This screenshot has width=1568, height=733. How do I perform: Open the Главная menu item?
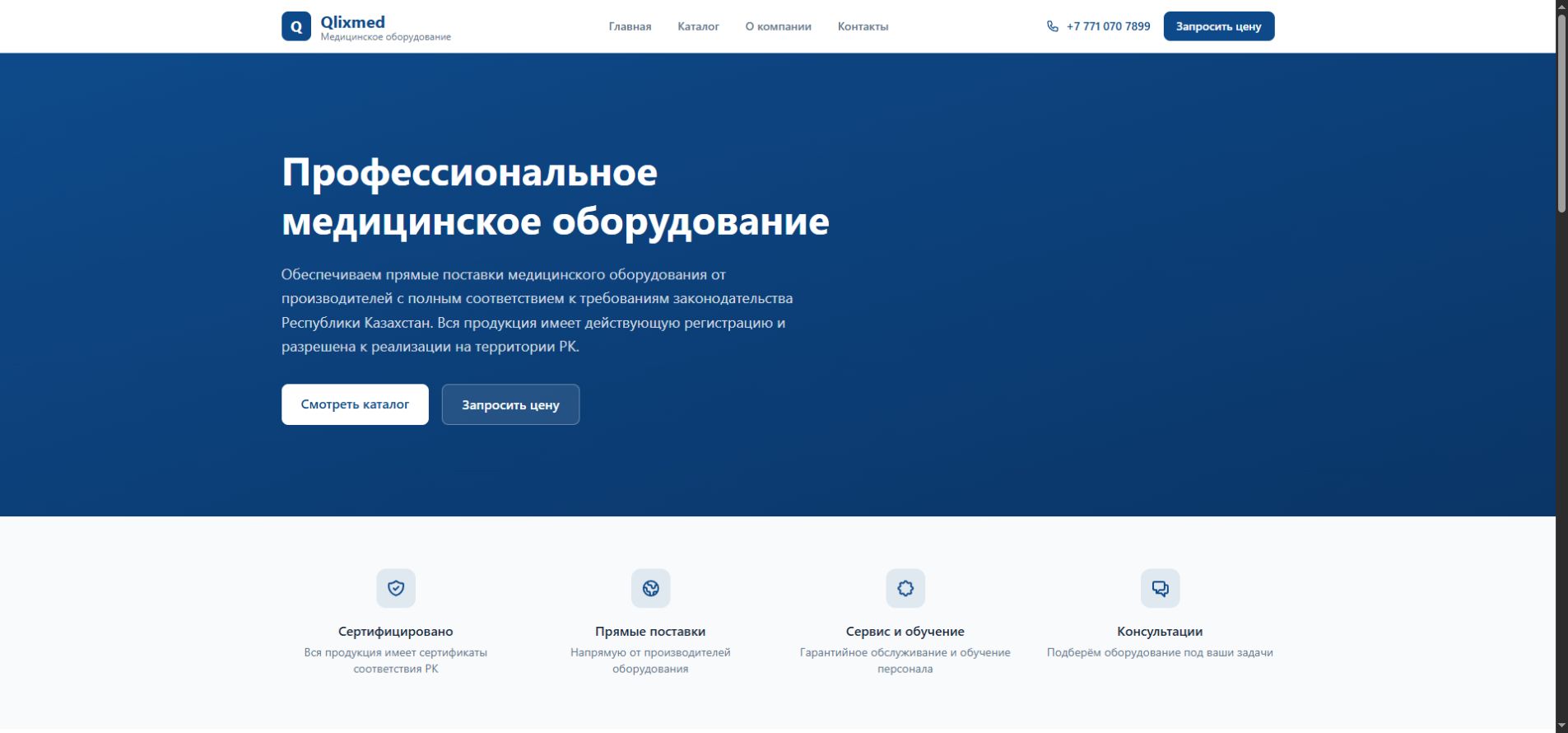(630, 26)
